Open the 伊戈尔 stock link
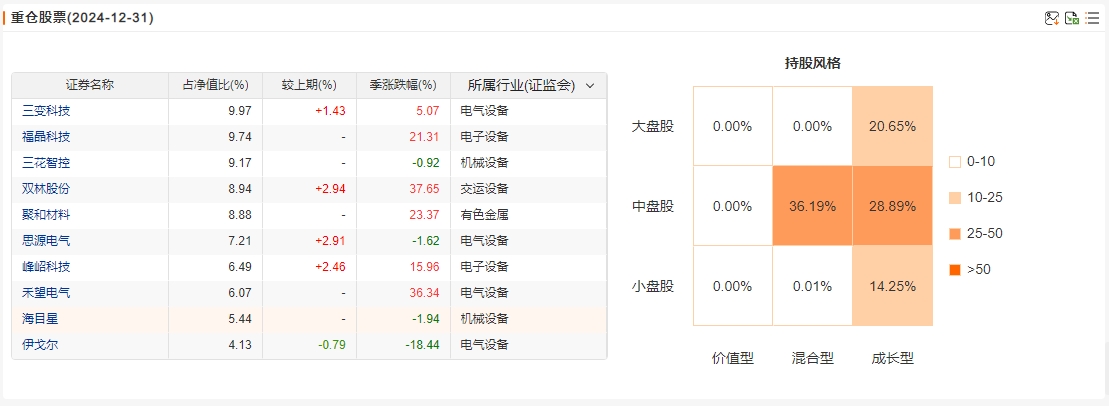Viewport: 1109px width, 406px height. 40,345
